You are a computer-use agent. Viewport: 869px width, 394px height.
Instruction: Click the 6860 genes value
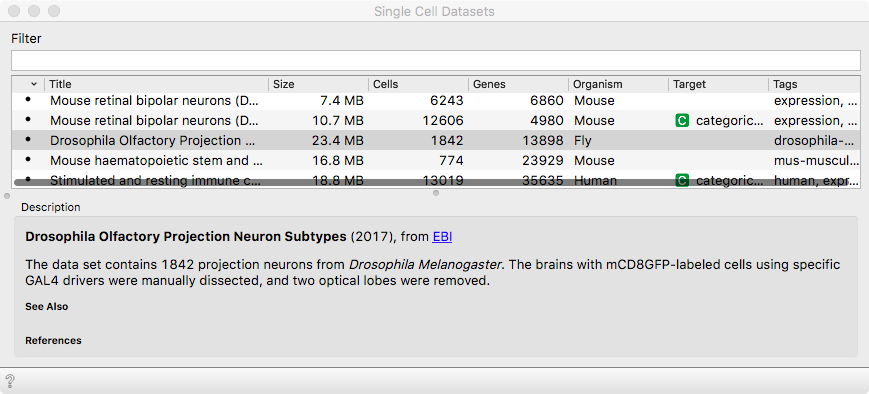tap(546, 100)
